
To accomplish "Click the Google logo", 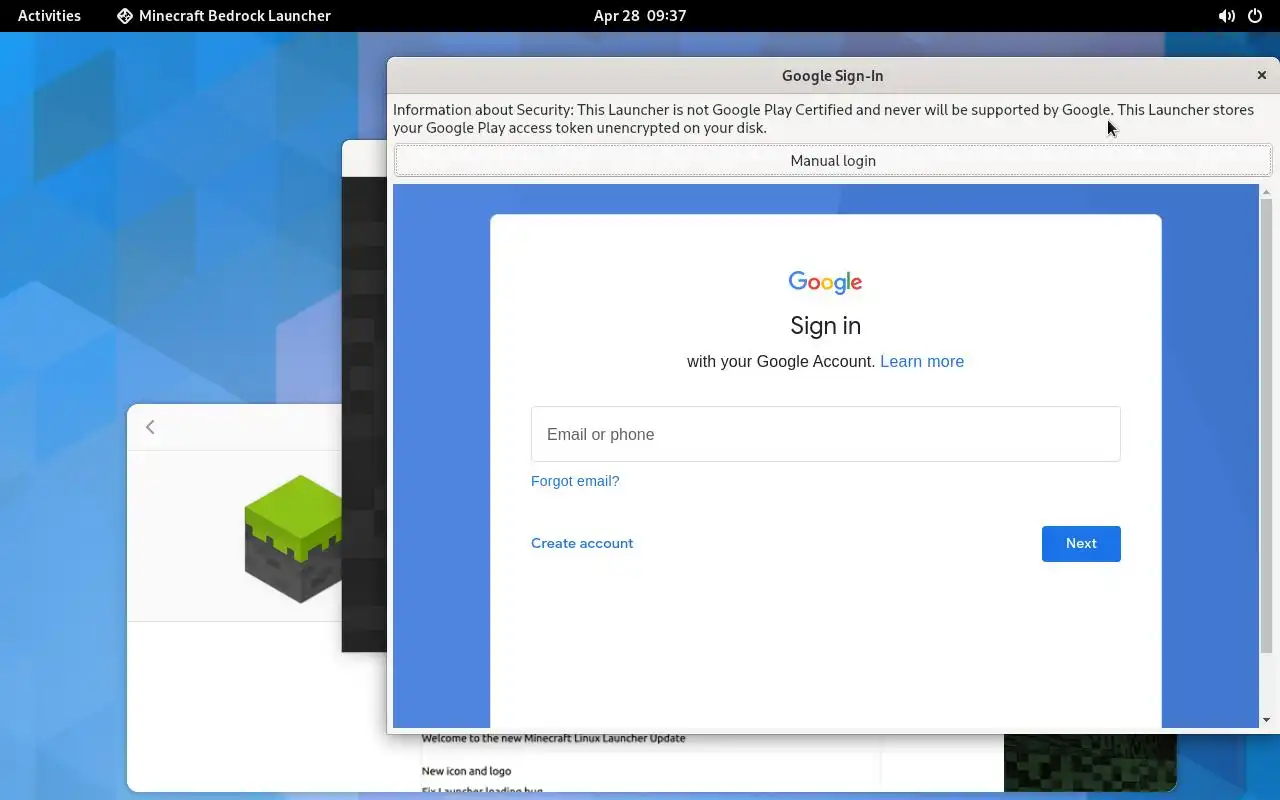I will pyautogui.click(x=825, y=282).
